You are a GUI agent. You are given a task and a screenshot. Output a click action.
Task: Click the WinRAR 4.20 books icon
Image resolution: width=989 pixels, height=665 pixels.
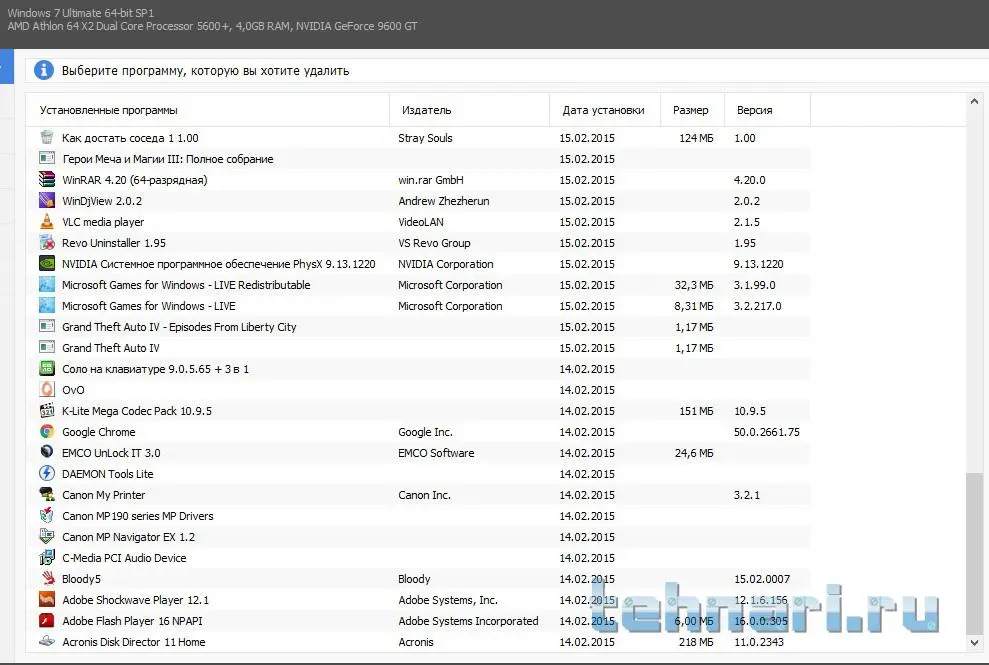pos(47,179)
